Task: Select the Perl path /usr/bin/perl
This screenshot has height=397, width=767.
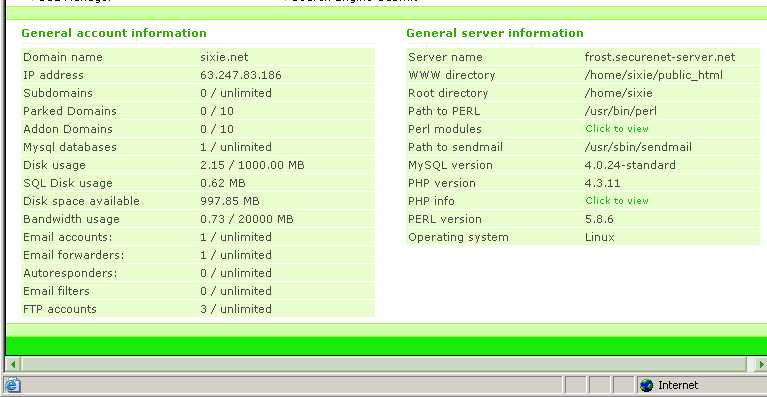Action: click(621, 111)
